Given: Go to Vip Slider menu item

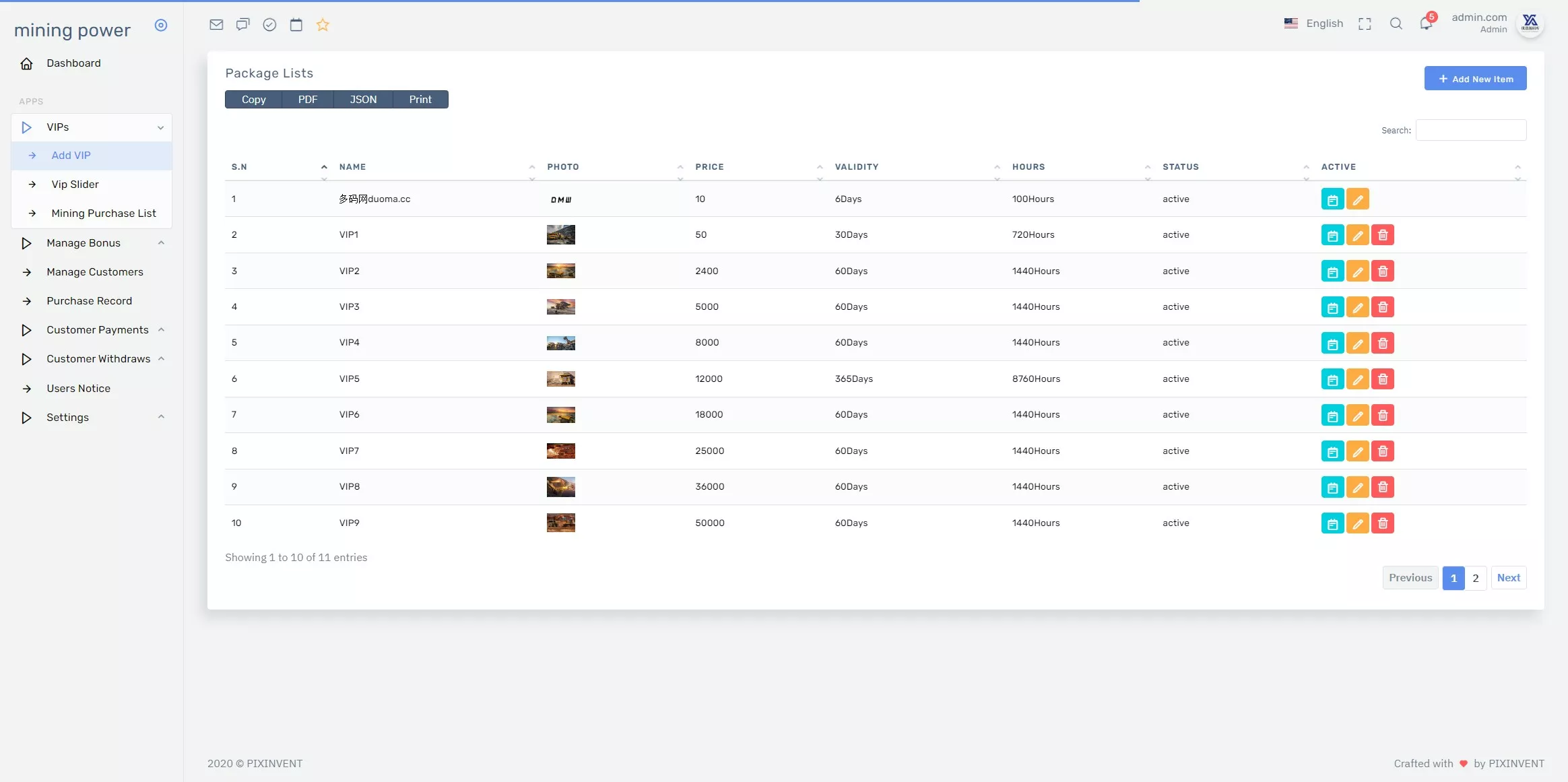Looking at the screenshot, I should point(75,185).
